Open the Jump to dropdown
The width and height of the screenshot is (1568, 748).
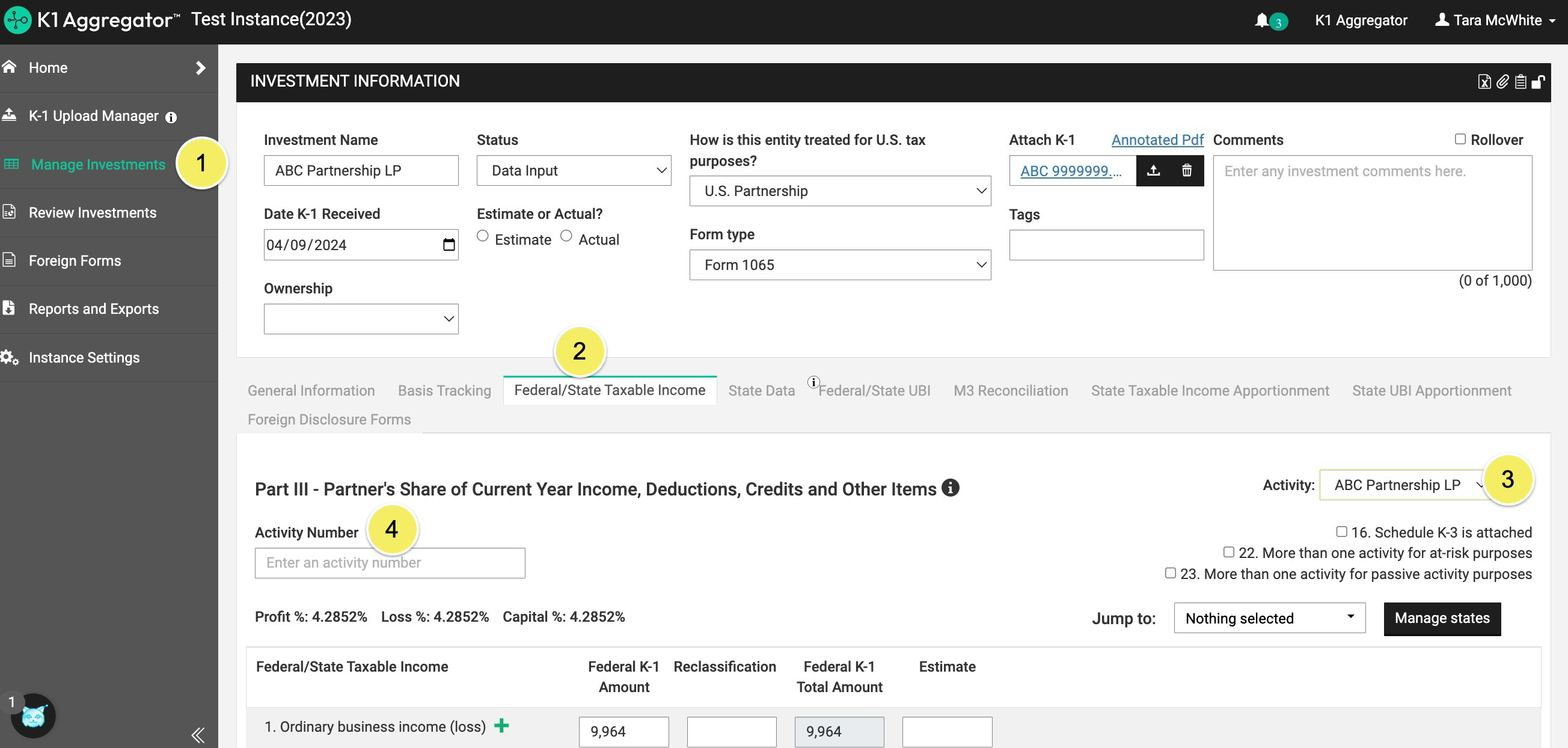tap(1269, 618)
